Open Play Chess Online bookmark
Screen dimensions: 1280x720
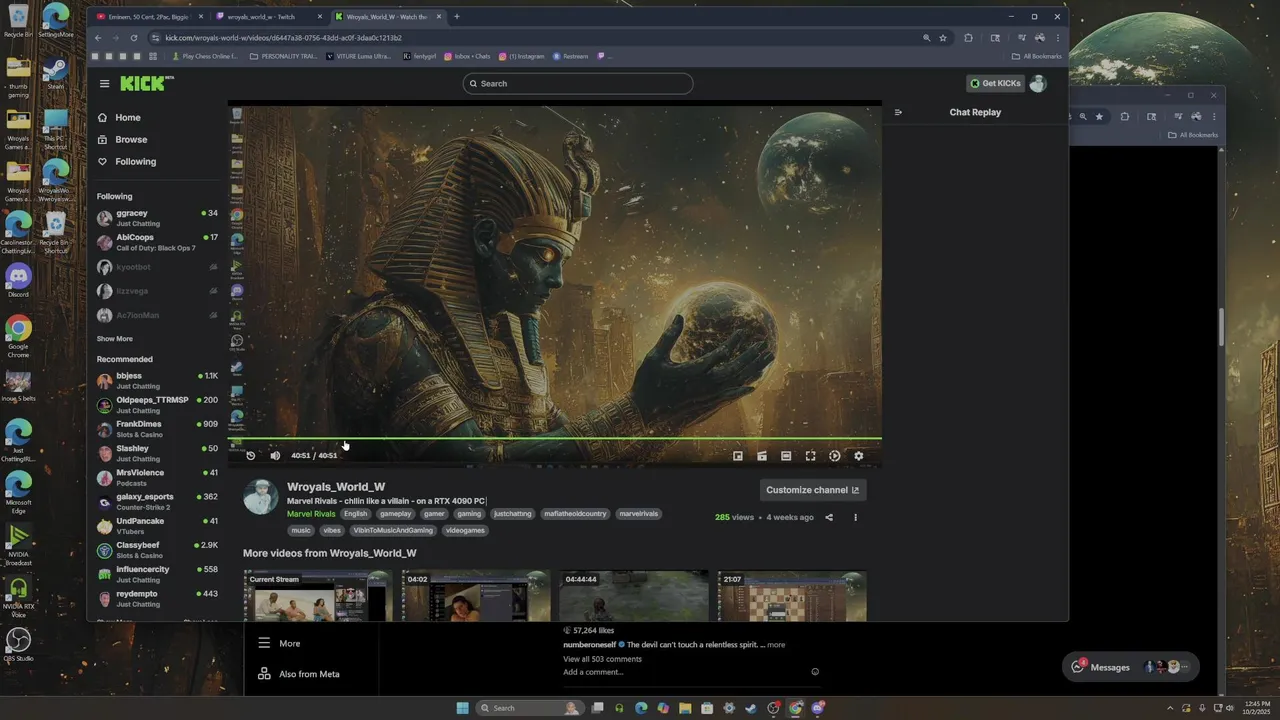pyautogui.click(x=205, y=56)
